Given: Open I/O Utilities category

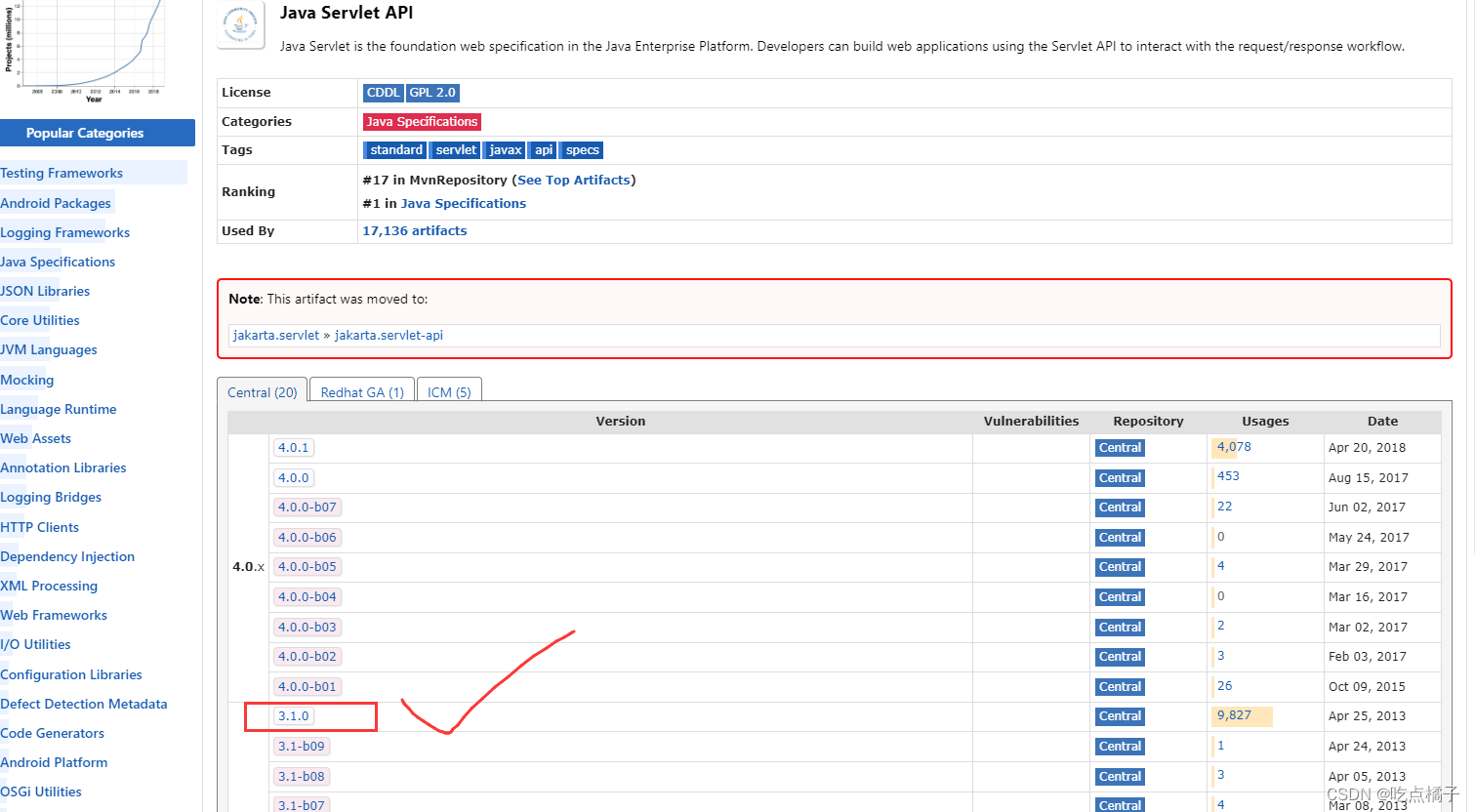Looking at the screenshot, I should [x=35, y=644].
